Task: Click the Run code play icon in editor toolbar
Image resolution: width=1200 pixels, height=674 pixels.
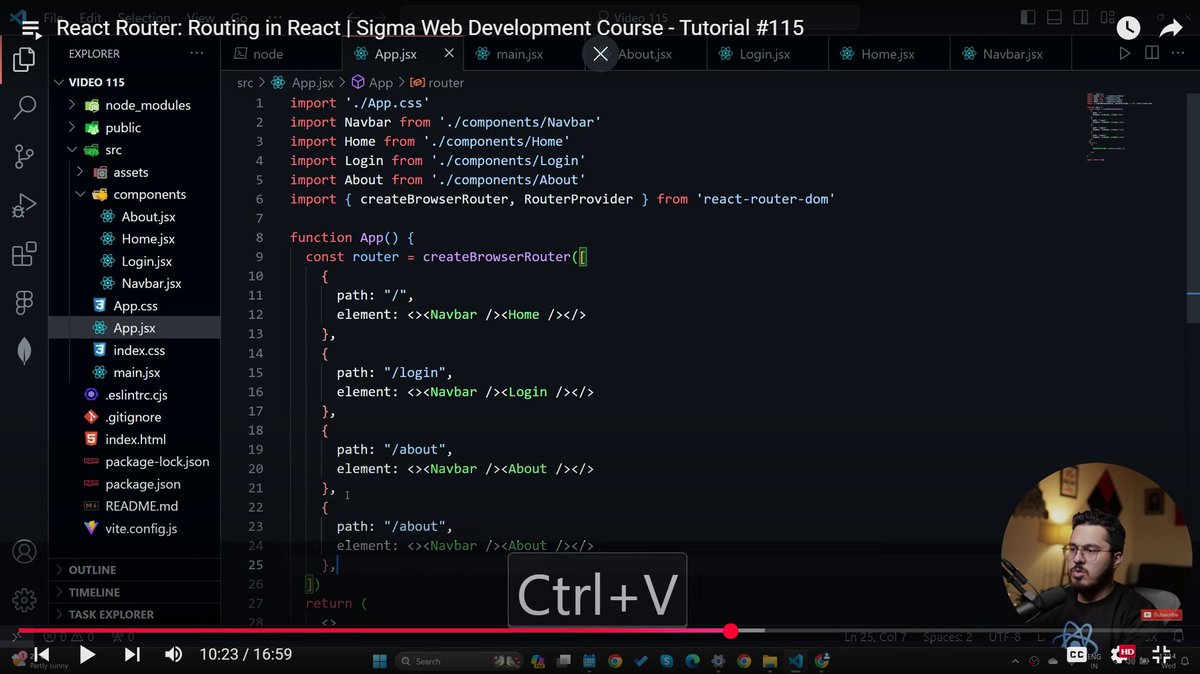Action: (1125, 54)
